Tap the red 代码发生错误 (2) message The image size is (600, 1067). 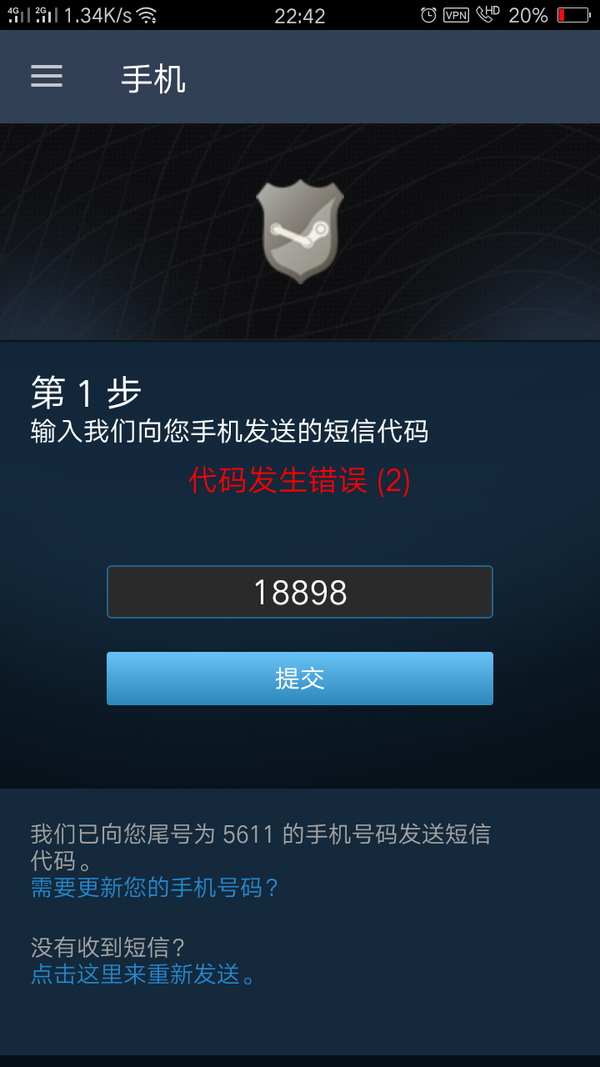(x=300, y=481)
